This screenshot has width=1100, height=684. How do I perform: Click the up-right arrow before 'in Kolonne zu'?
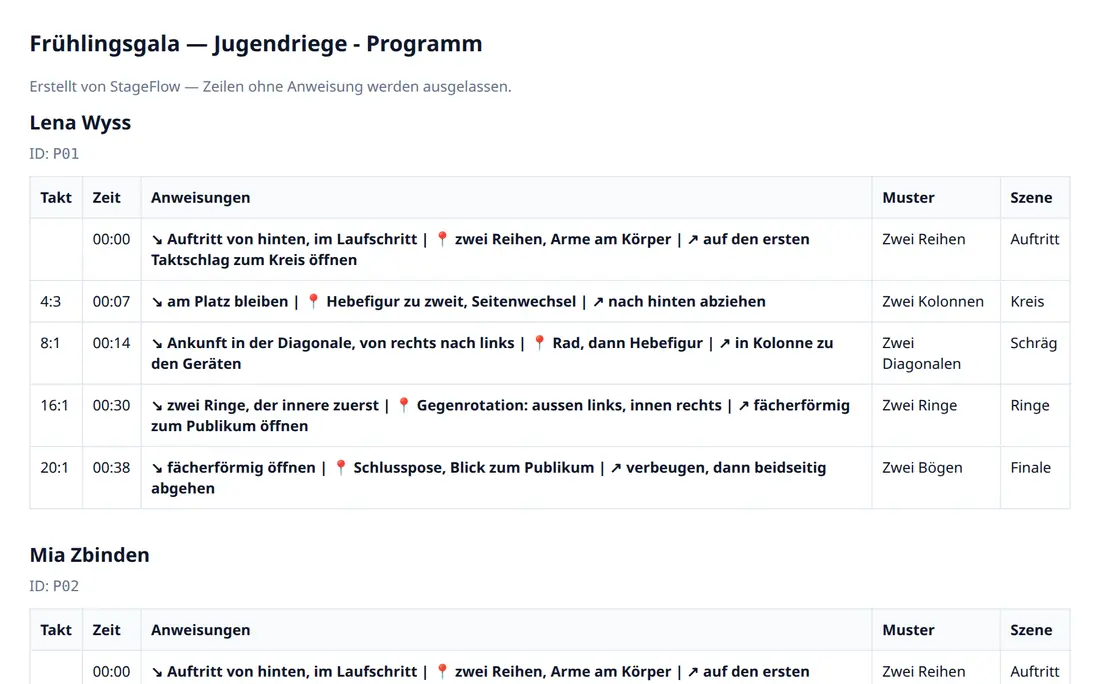point(725,343)
